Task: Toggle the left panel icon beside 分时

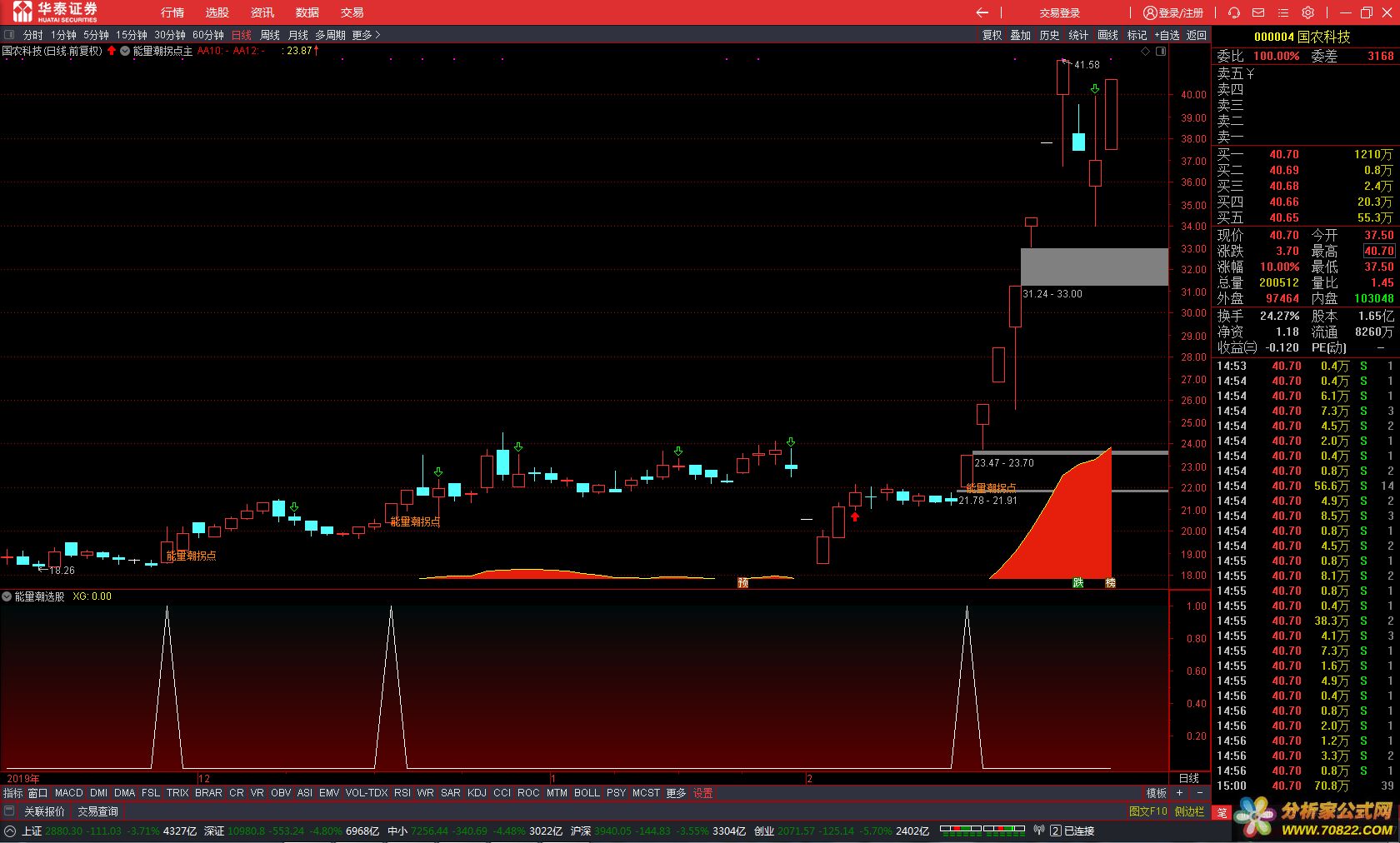Action: click(x=10, y=35)
